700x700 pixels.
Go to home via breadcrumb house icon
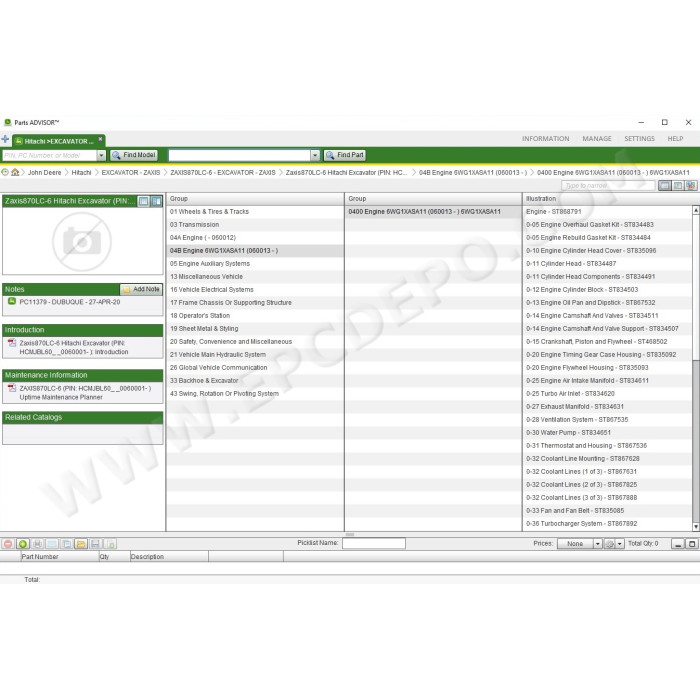(15, 172)
